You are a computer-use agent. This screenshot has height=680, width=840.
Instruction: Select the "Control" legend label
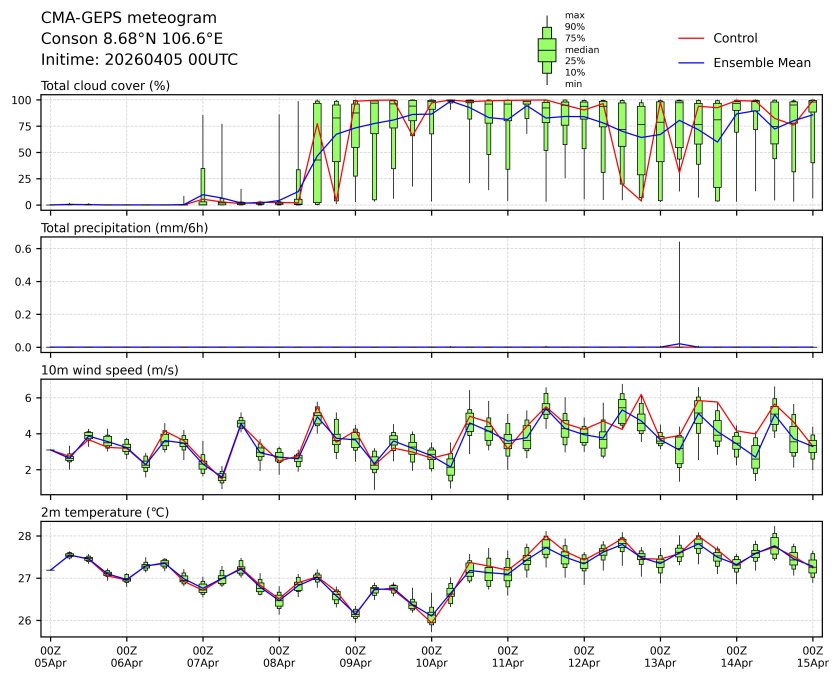tap(735, 38)
